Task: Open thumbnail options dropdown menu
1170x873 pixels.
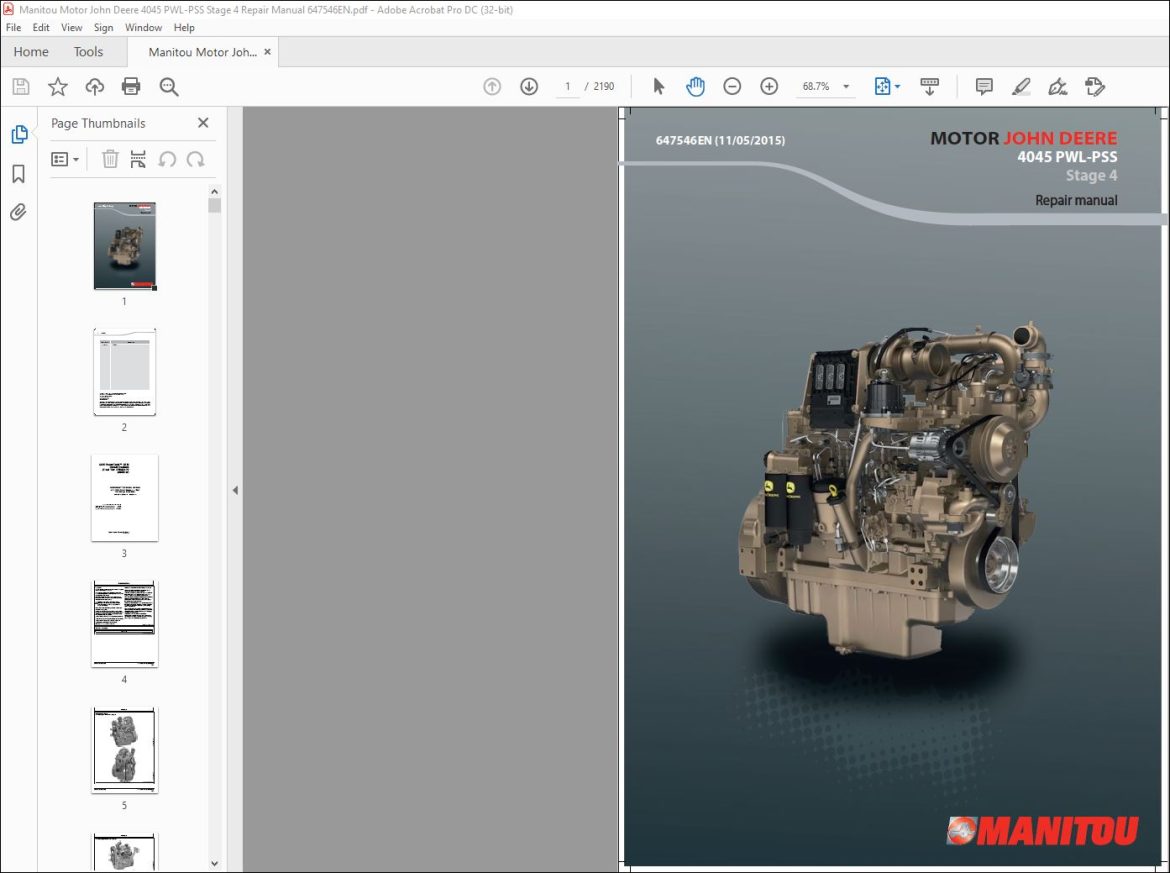Action: (x=65, y=159)
